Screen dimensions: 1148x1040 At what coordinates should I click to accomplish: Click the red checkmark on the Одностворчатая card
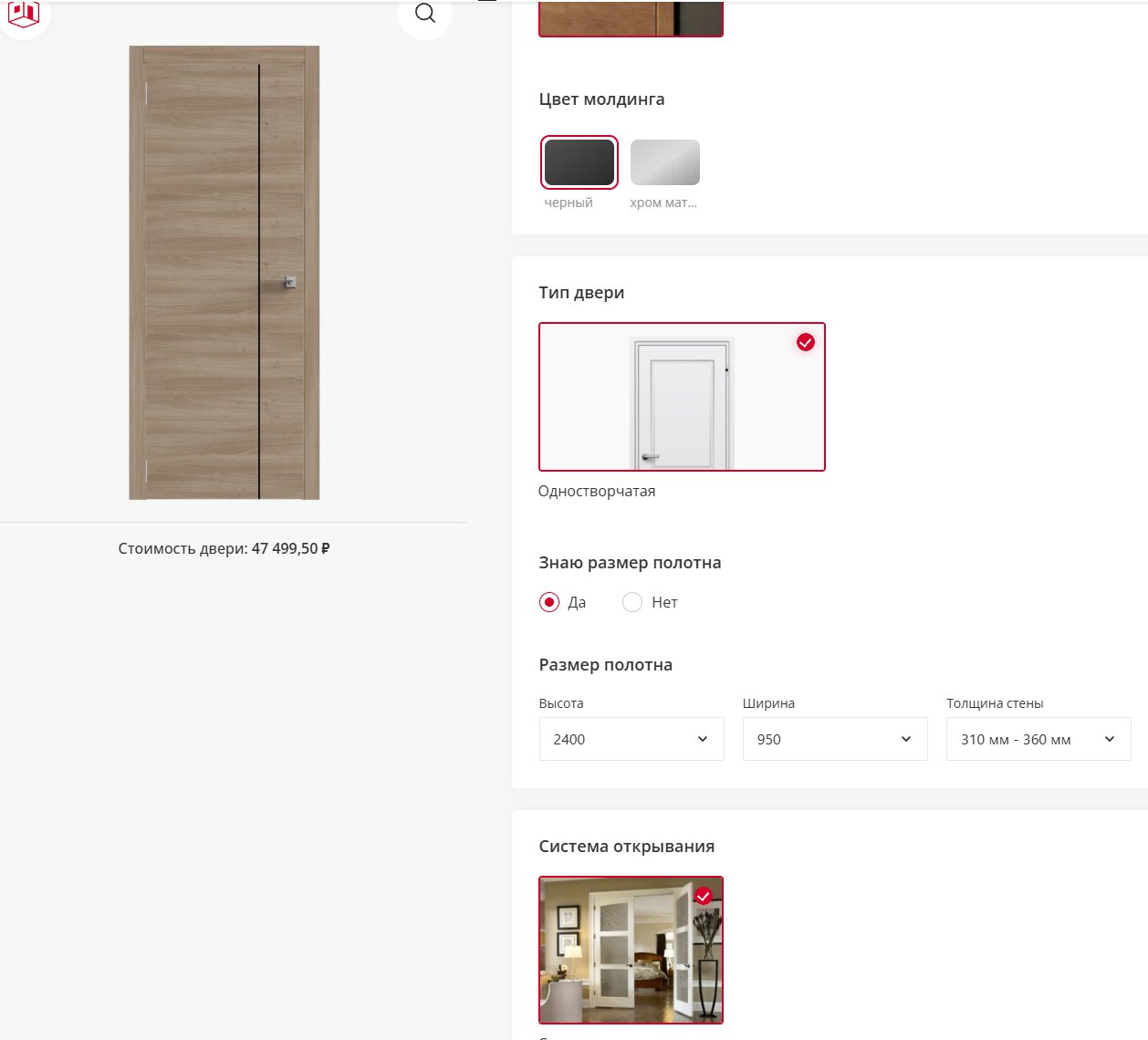(x=806, y=342)
